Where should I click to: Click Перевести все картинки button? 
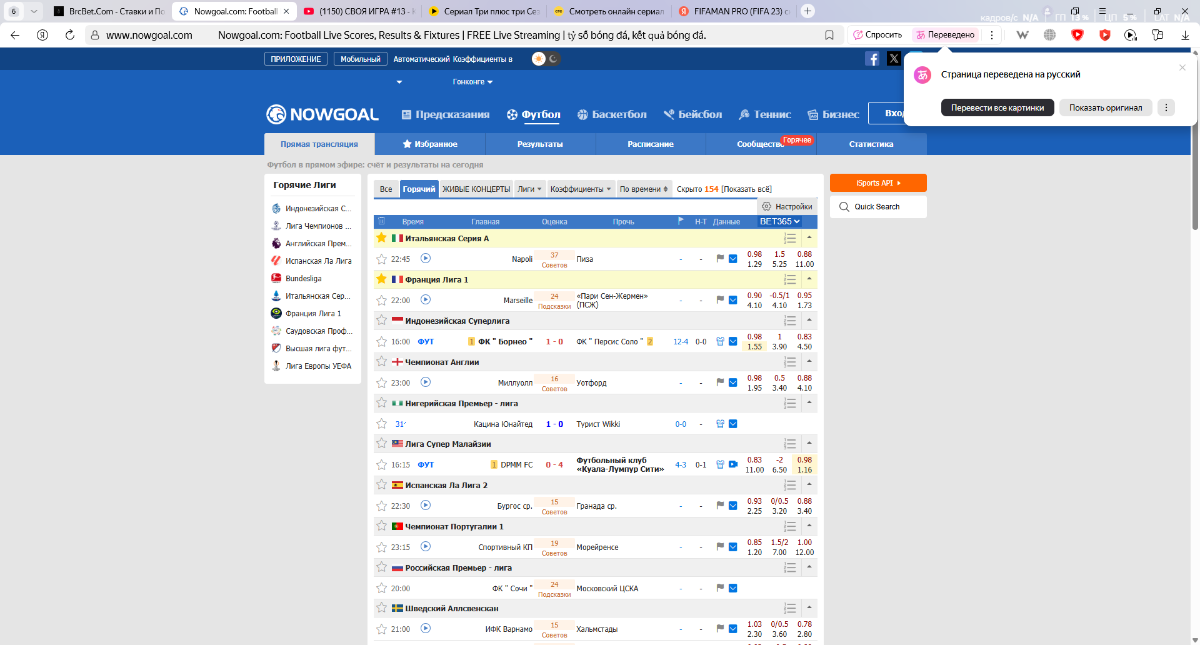click(997, 108)
